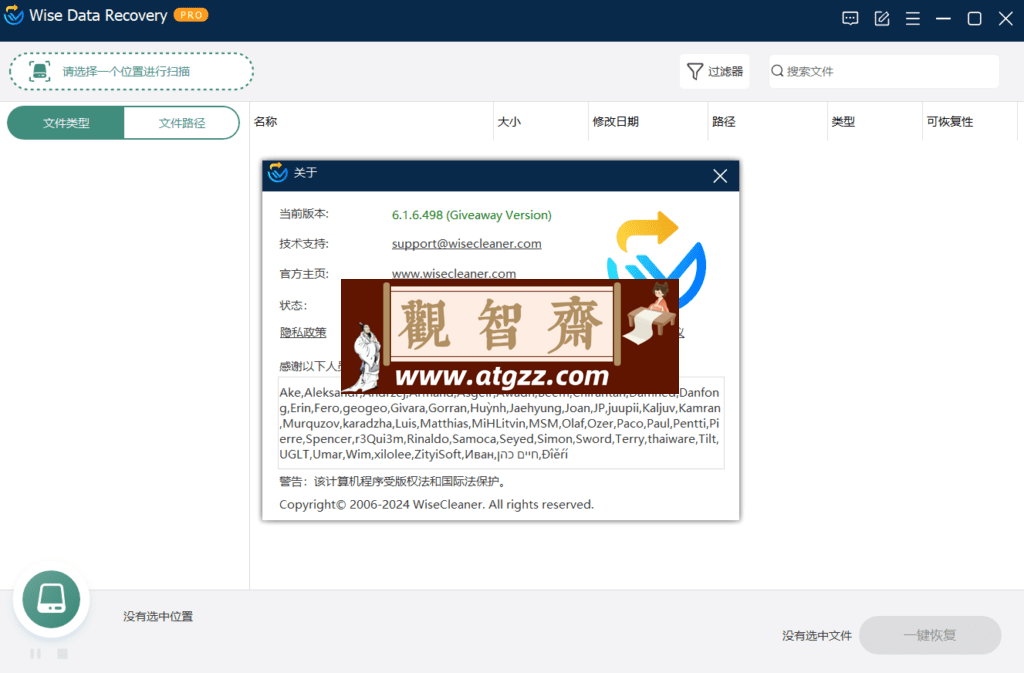
Task: Sort by the 修改日期 column header
Action: pyautogui.click(x=648, y=121)
